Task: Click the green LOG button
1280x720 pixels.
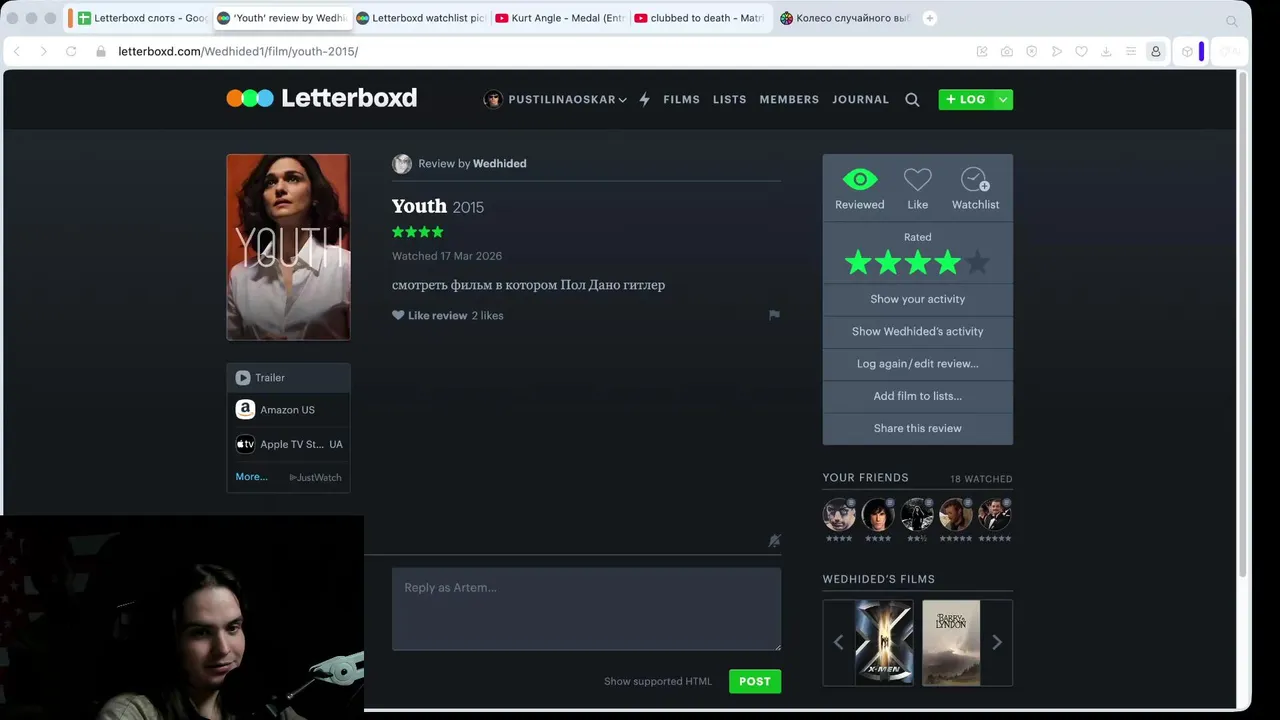Action: (965, 99)
